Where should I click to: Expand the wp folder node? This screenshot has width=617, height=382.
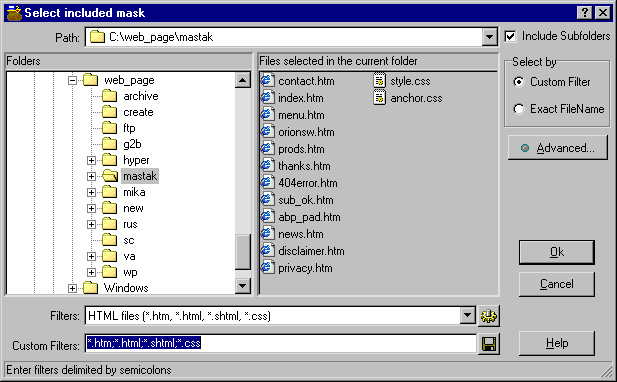91,272
